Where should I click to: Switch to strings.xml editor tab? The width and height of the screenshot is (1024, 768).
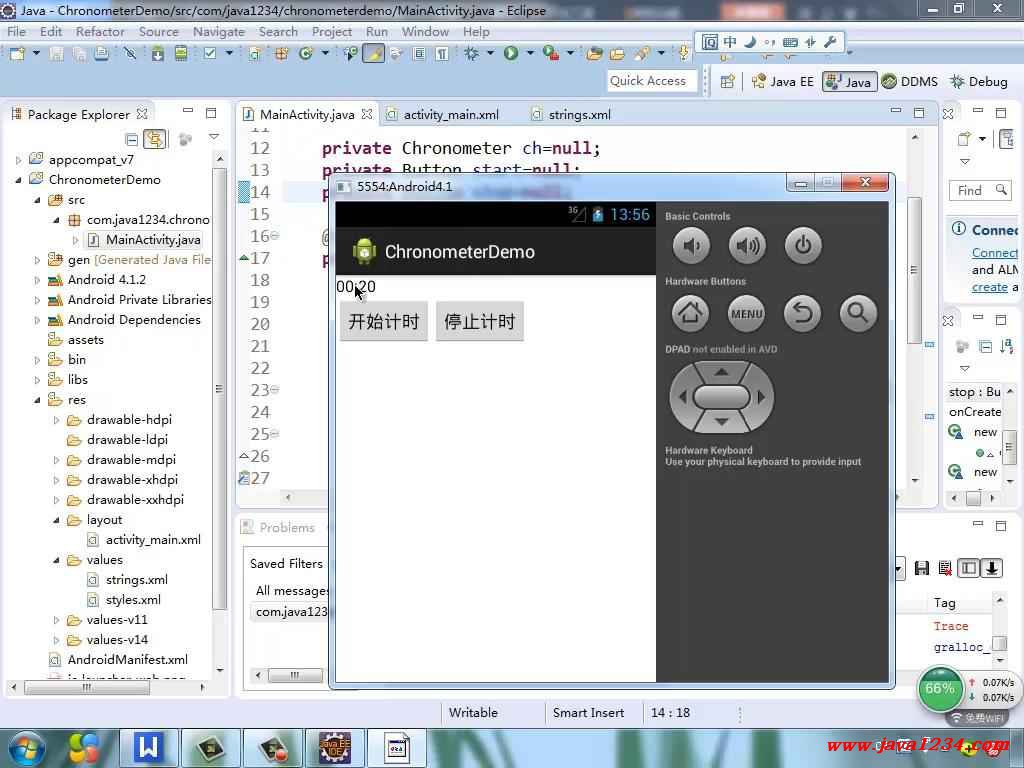[579, 115]
